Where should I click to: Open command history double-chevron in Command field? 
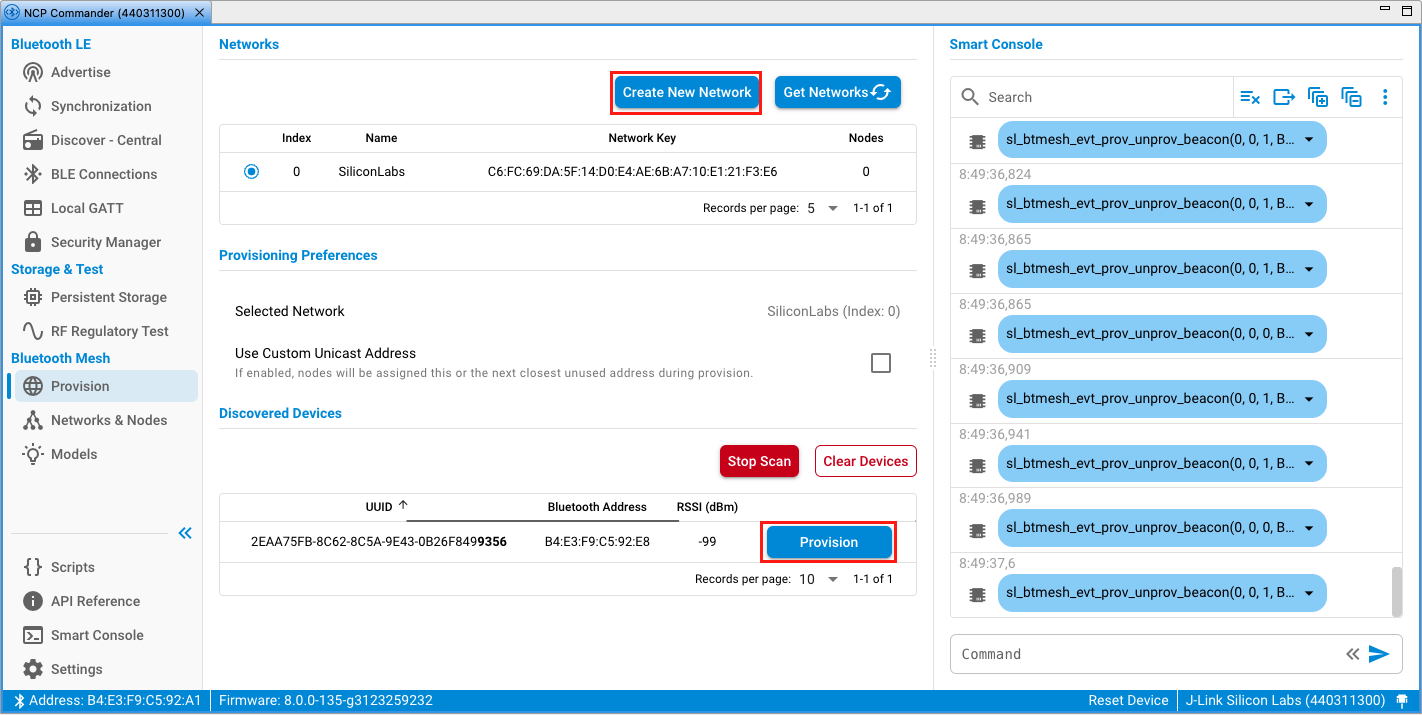coord(1352,654)
